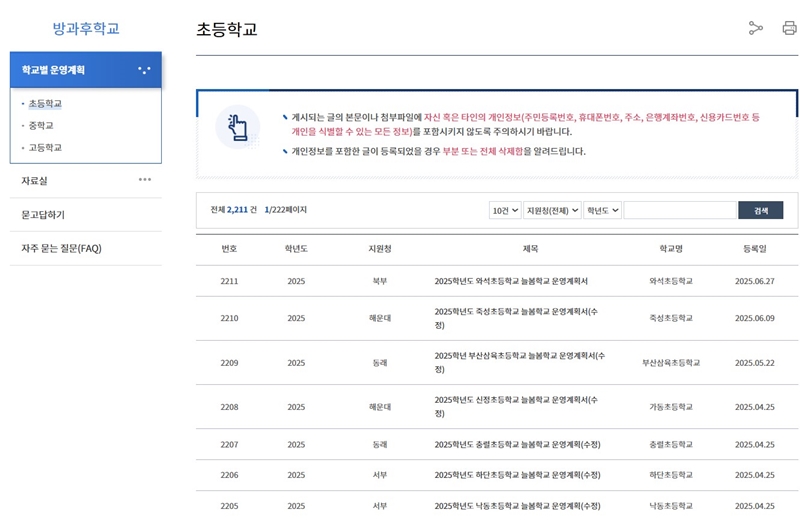Open post 2025학년도 낙동초등학교 늘봄학교 운영계획(수정)

coord(517,506)
